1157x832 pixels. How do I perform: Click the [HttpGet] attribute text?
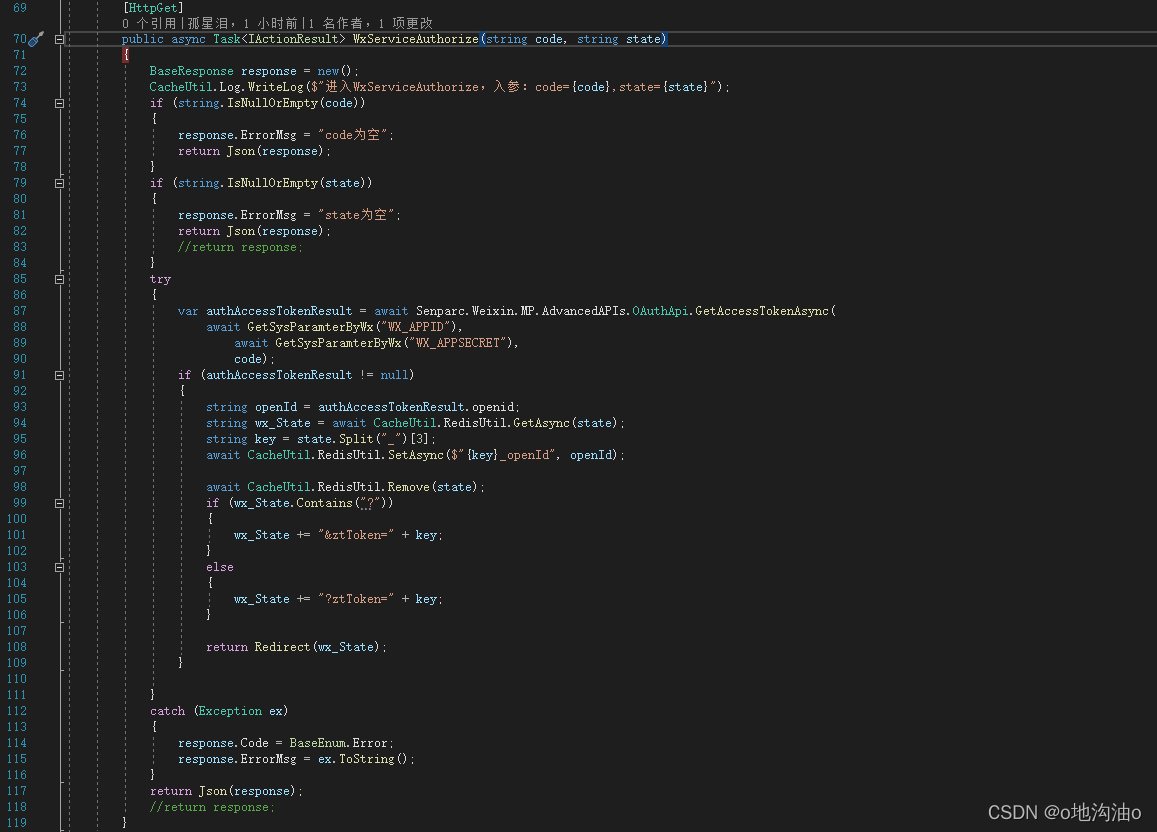click(153, 8)
